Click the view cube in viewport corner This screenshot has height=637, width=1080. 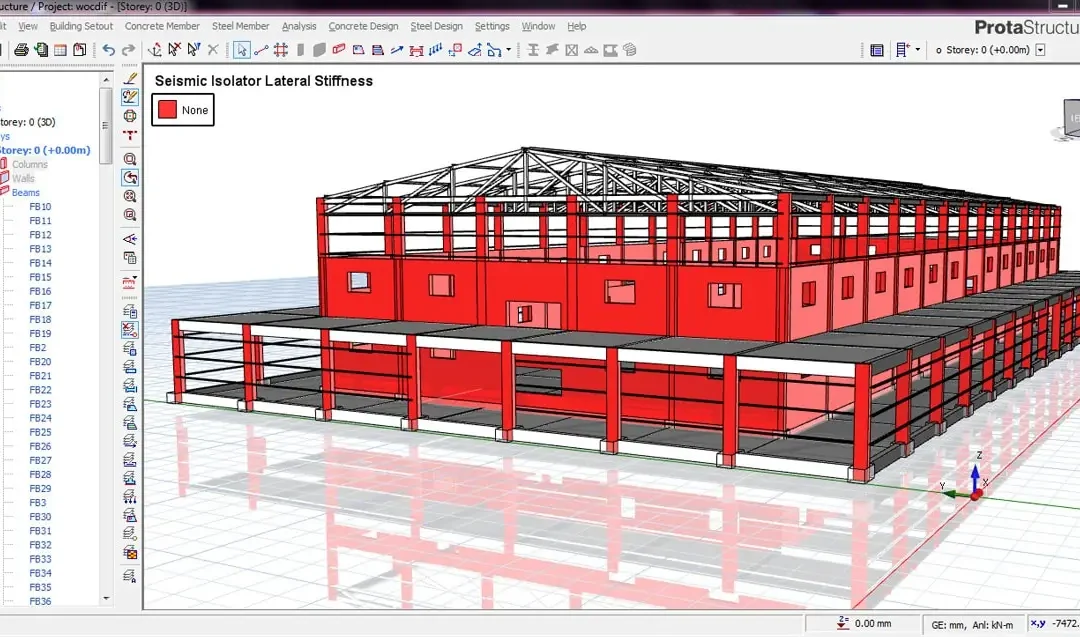[x=1070, y=120]
